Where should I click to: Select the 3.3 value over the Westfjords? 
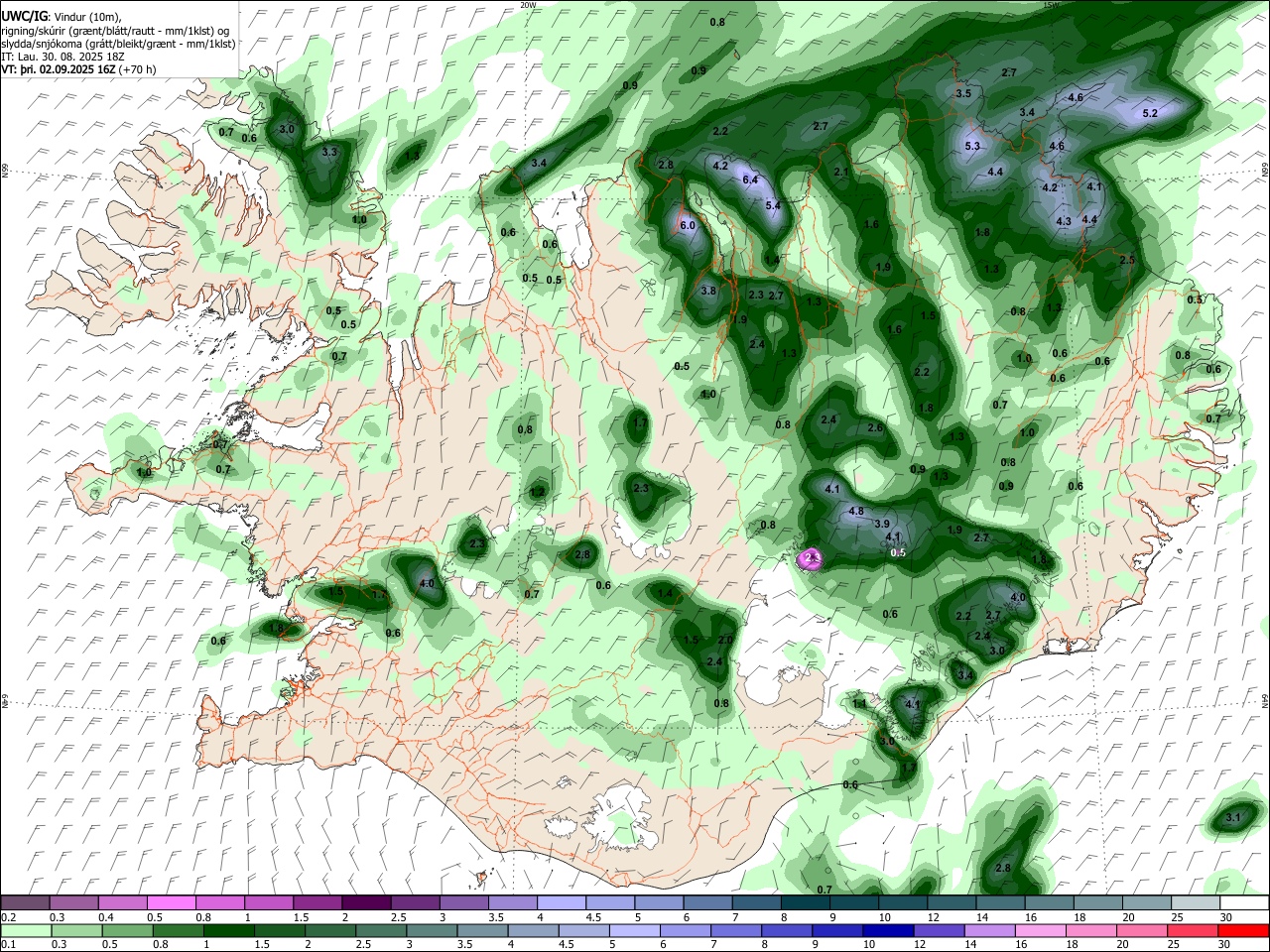(330, 152)
